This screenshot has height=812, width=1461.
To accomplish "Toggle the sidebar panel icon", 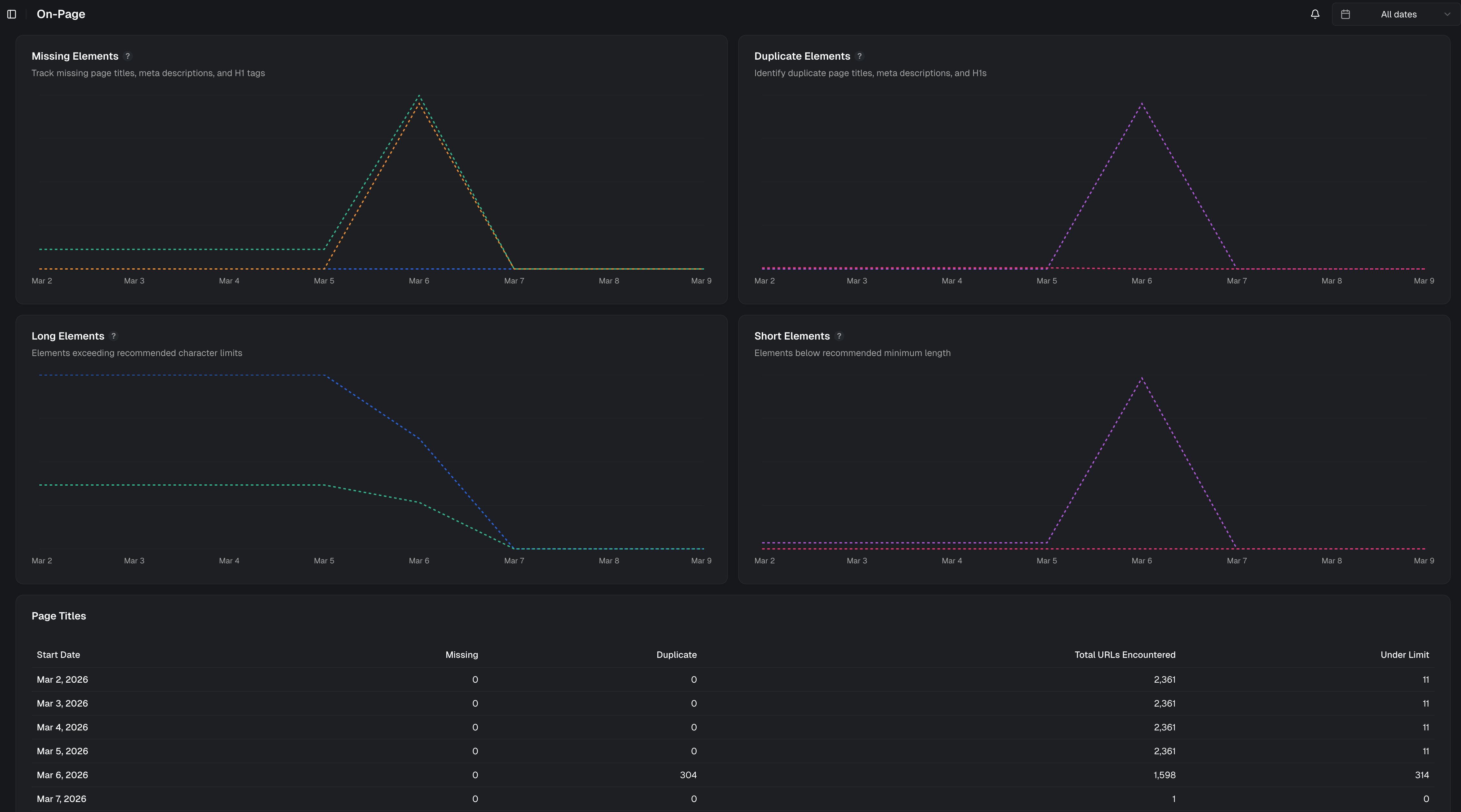I will coord(11,14).
